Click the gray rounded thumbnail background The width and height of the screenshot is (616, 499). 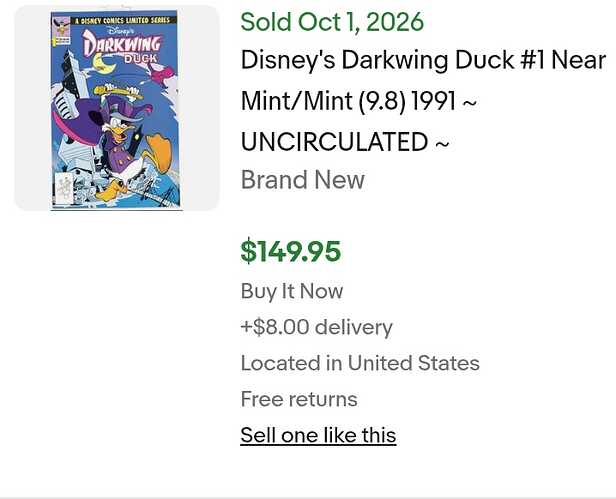pyautogui.click(x=116, y=108)
